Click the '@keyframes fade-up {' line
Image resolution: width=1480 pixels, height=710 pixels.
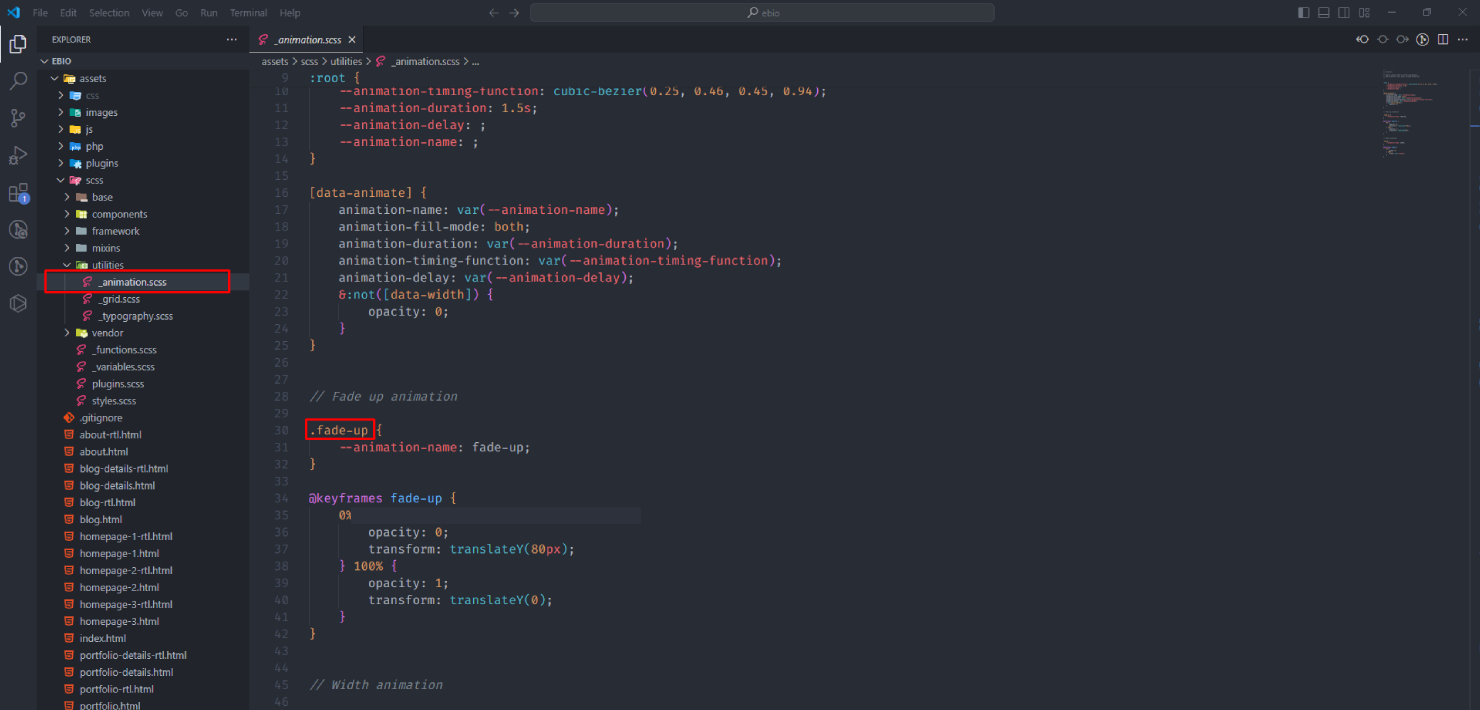coord(382,497)
